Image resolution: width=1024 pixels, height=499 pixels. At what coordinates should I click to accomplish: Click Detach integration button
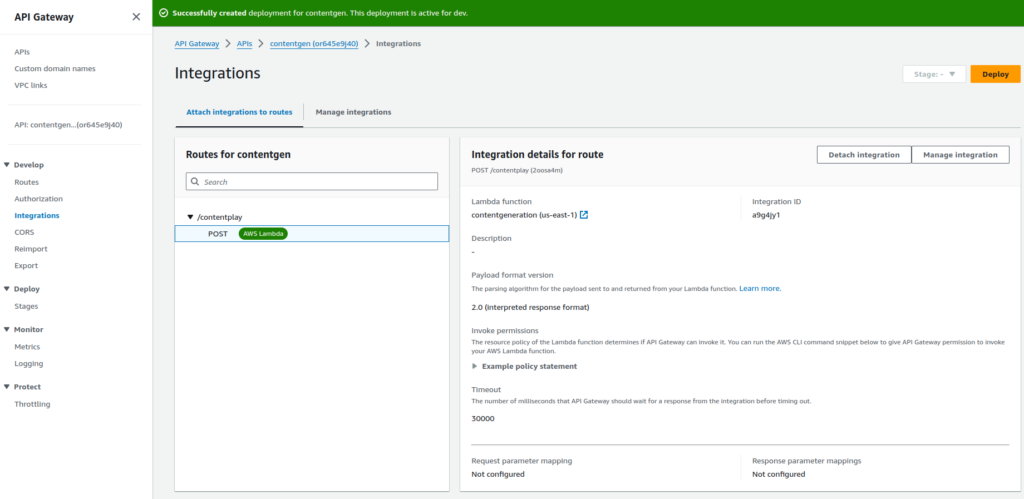coord(864,155)
